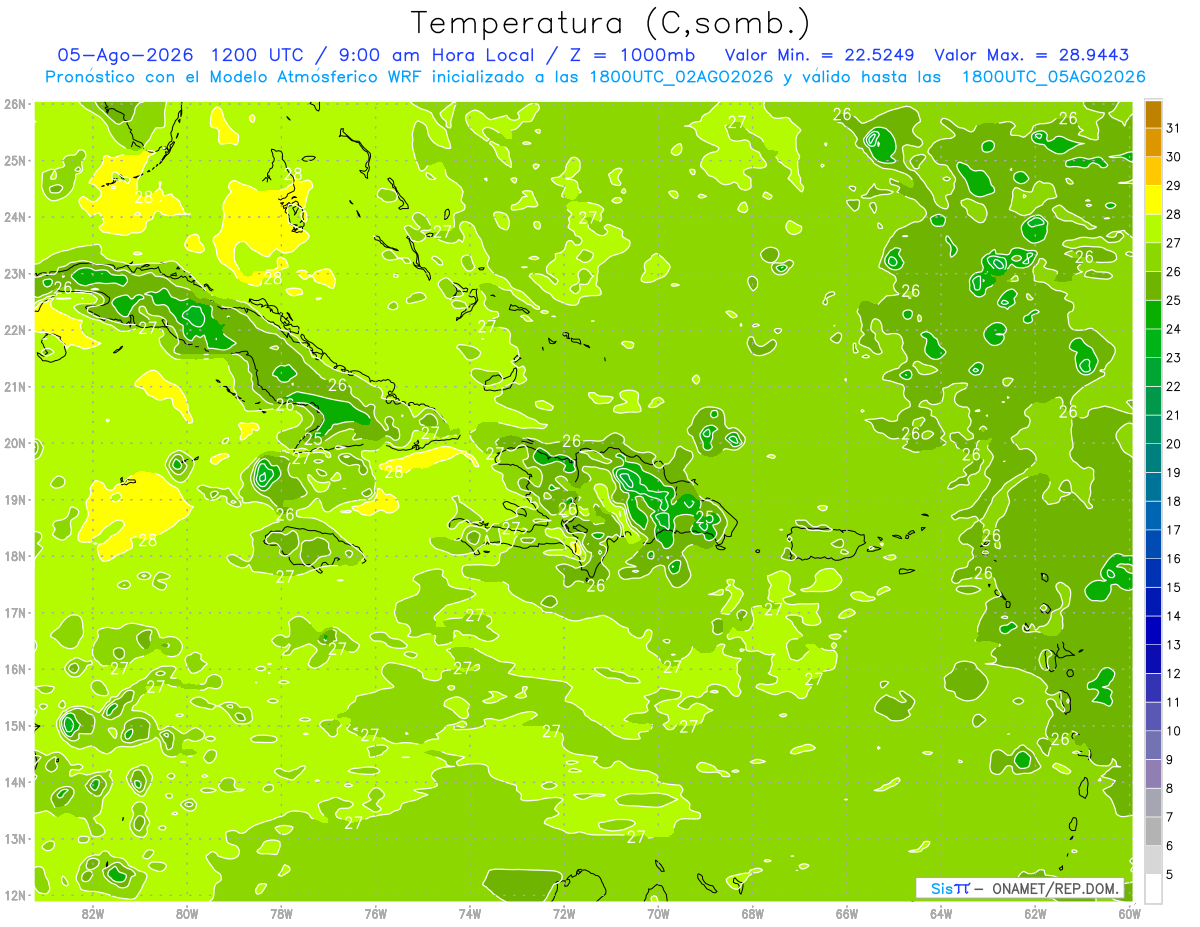The width and height of the screenshot is (1200, 927).
Task: Click the latitude label "21N"
Action: pyautogui.click(x=15, y=387)
